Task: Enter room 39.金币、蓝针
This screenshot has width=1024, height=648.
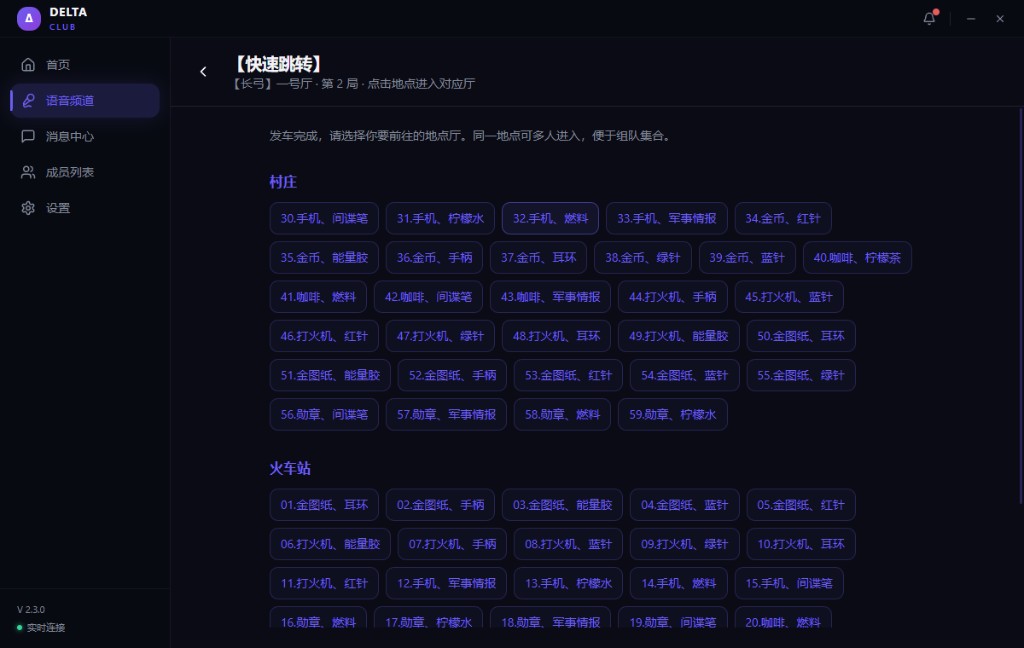Action: pos(747,257)
